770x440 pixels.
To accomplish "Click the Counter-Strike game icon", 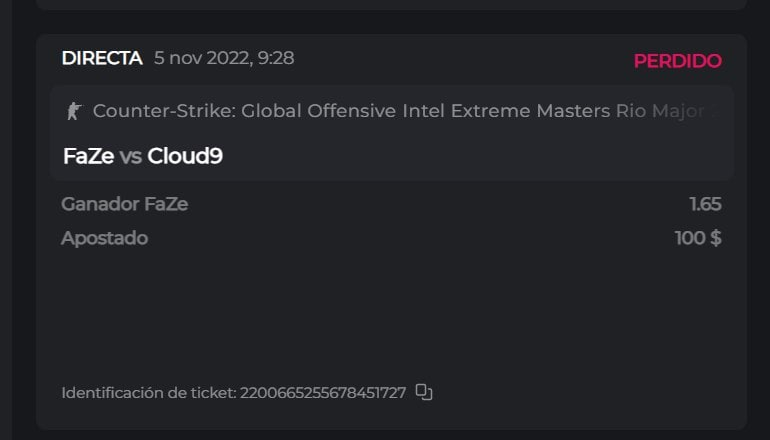I will (74, 111).
